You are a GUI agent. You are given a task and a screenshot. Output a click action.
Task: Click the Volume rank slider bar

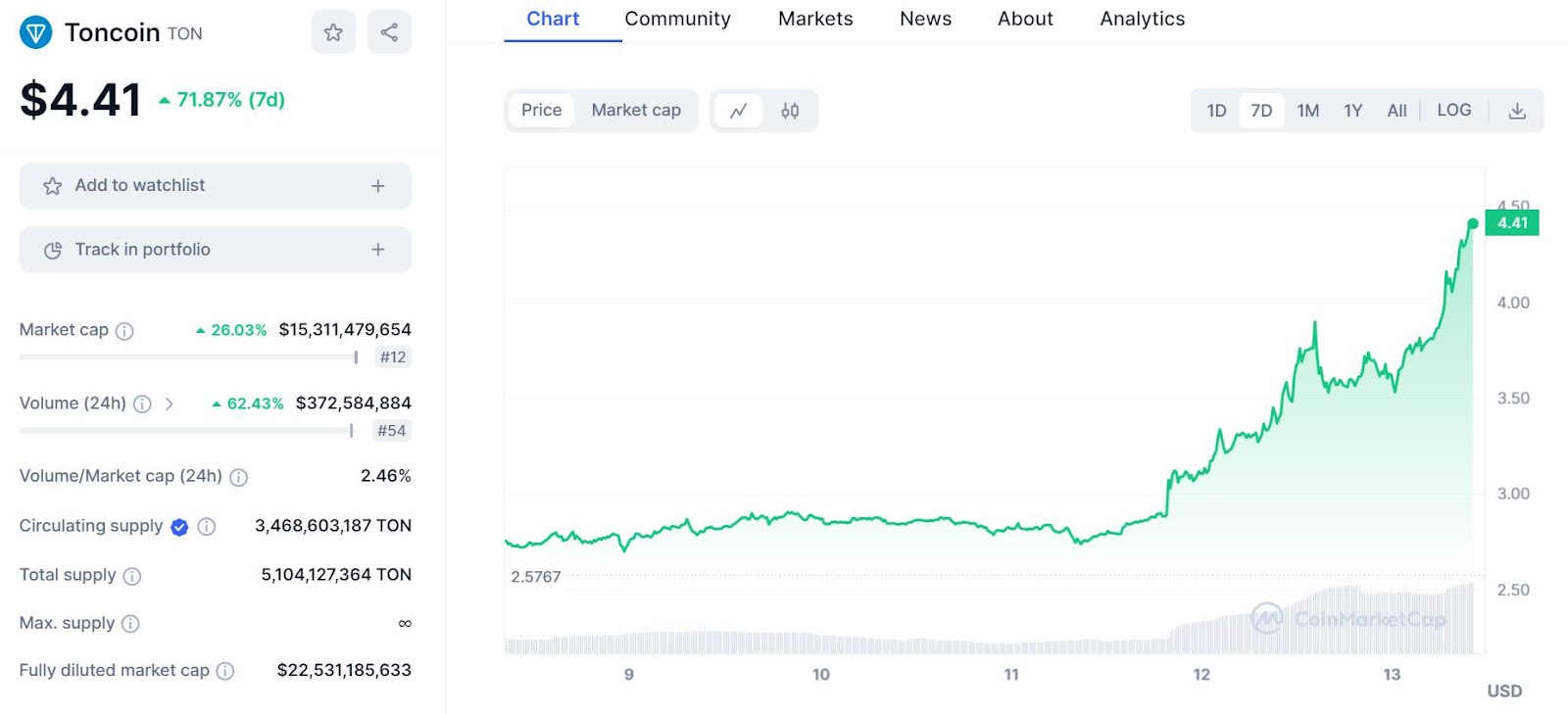(x=186, y=431)
